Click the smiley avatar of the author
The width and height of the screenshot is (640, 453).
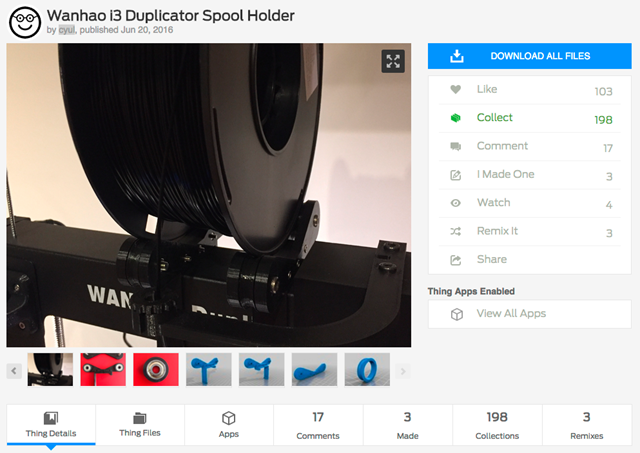[25, 23]
